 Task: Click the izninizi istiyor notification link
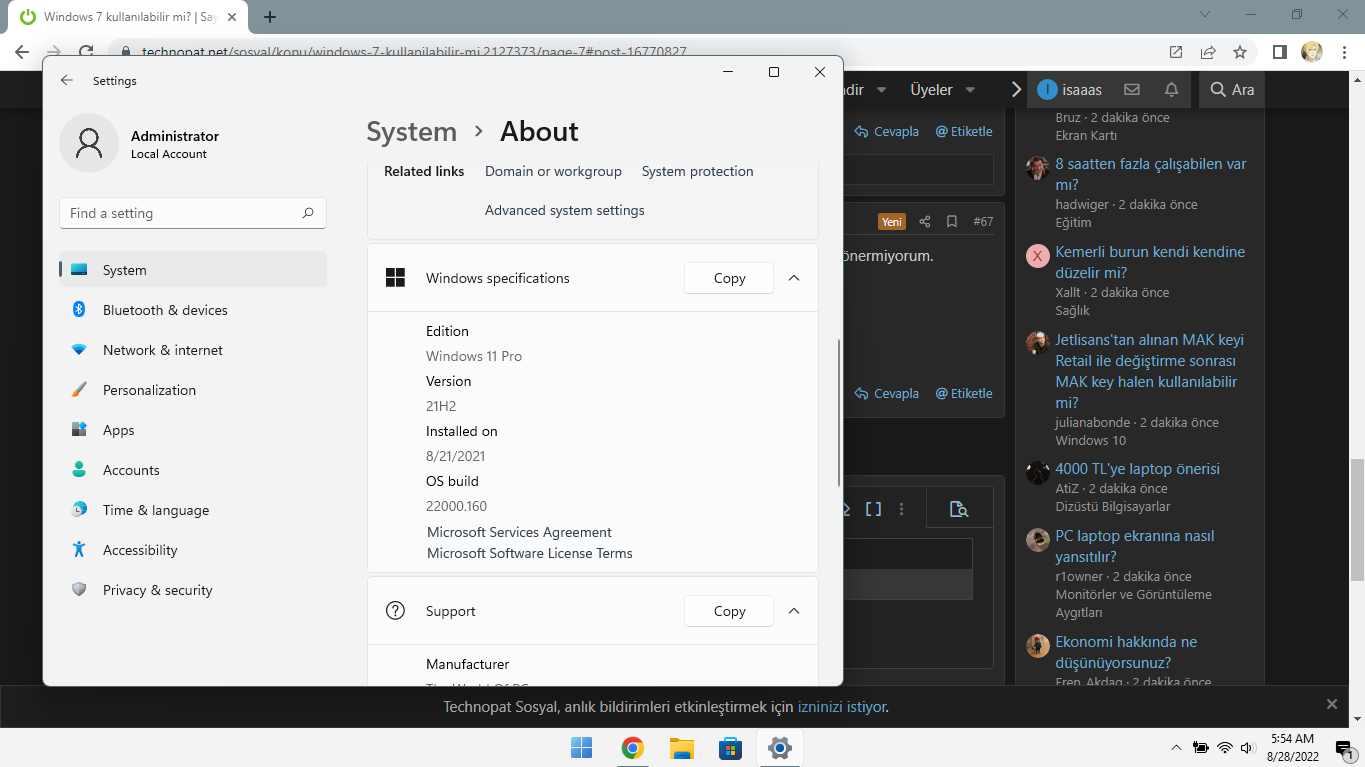tap(842, 707)
